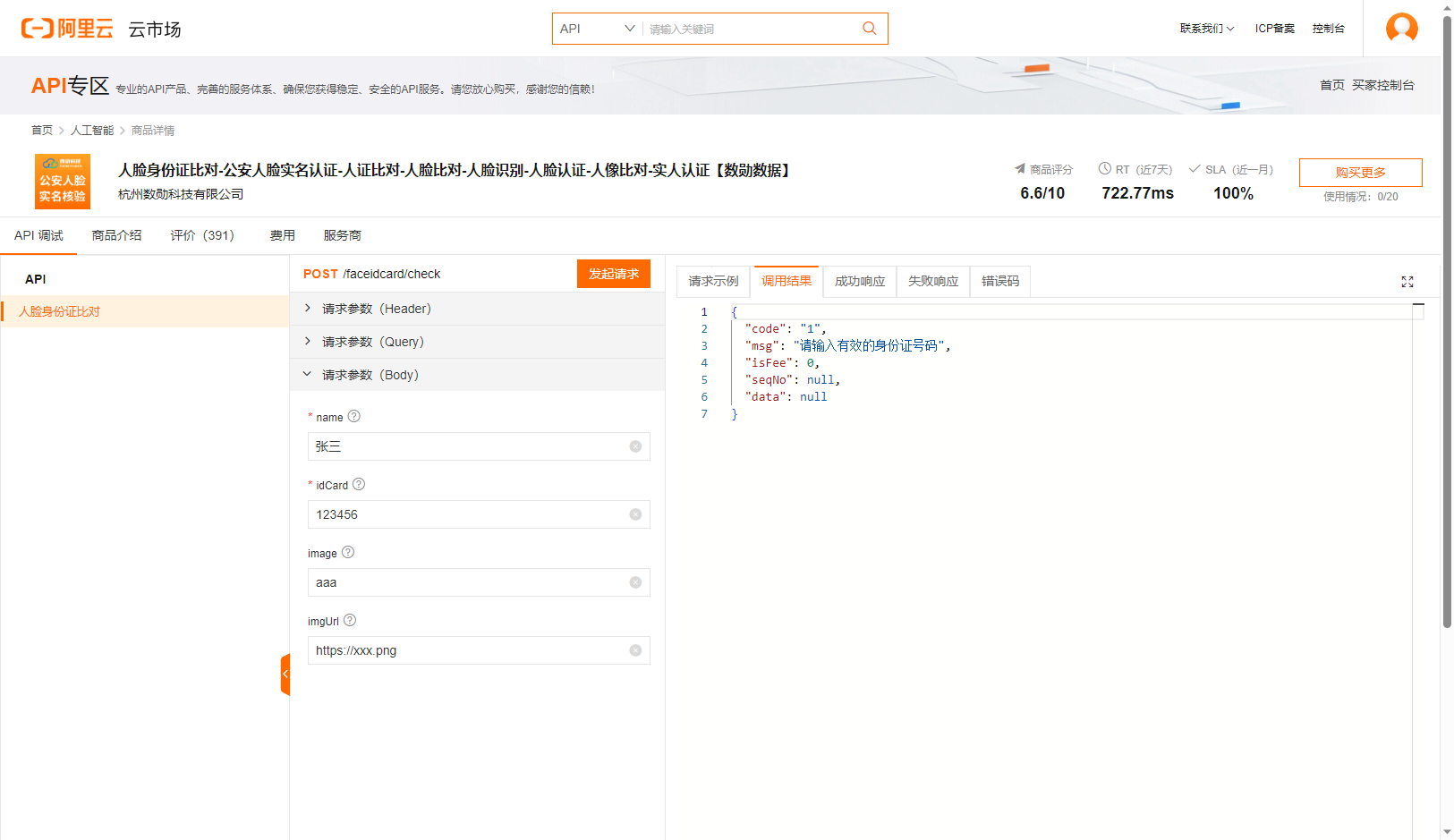Collapse the sidebar with the orange arrow handle
Image resolution: width=1454 pixels, height=840 pixels.
[x=285, y=675]
